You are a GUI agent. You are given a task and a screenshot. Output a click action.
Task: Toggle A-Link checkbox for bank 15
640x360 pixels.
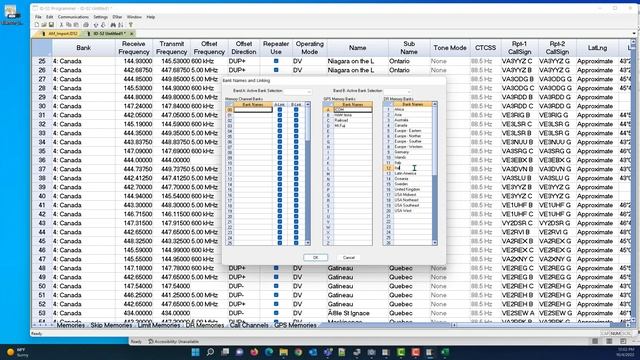point(280,189)
